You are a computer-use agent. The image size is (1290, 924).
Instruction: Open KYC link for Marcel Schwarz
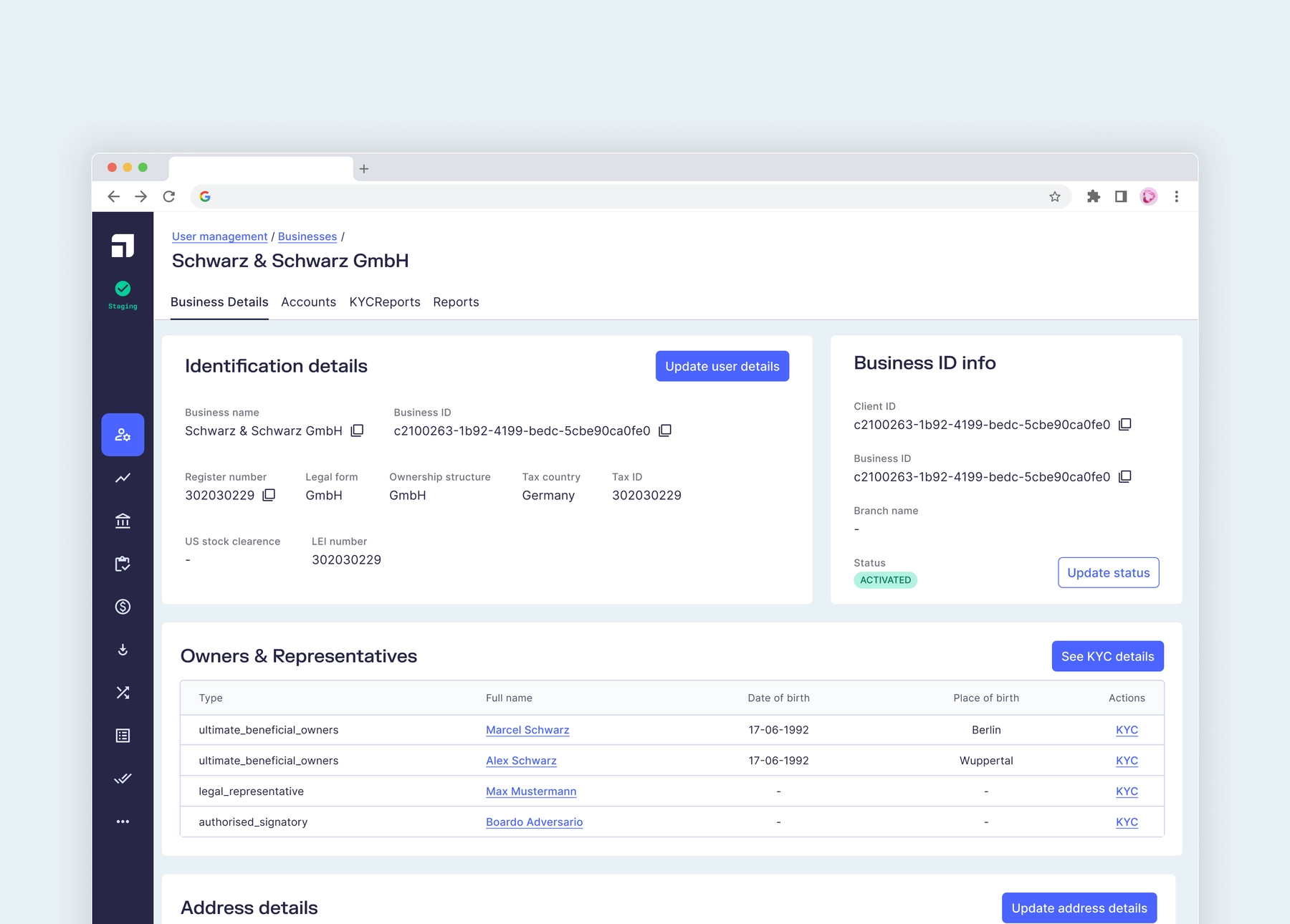(1127, 730)
